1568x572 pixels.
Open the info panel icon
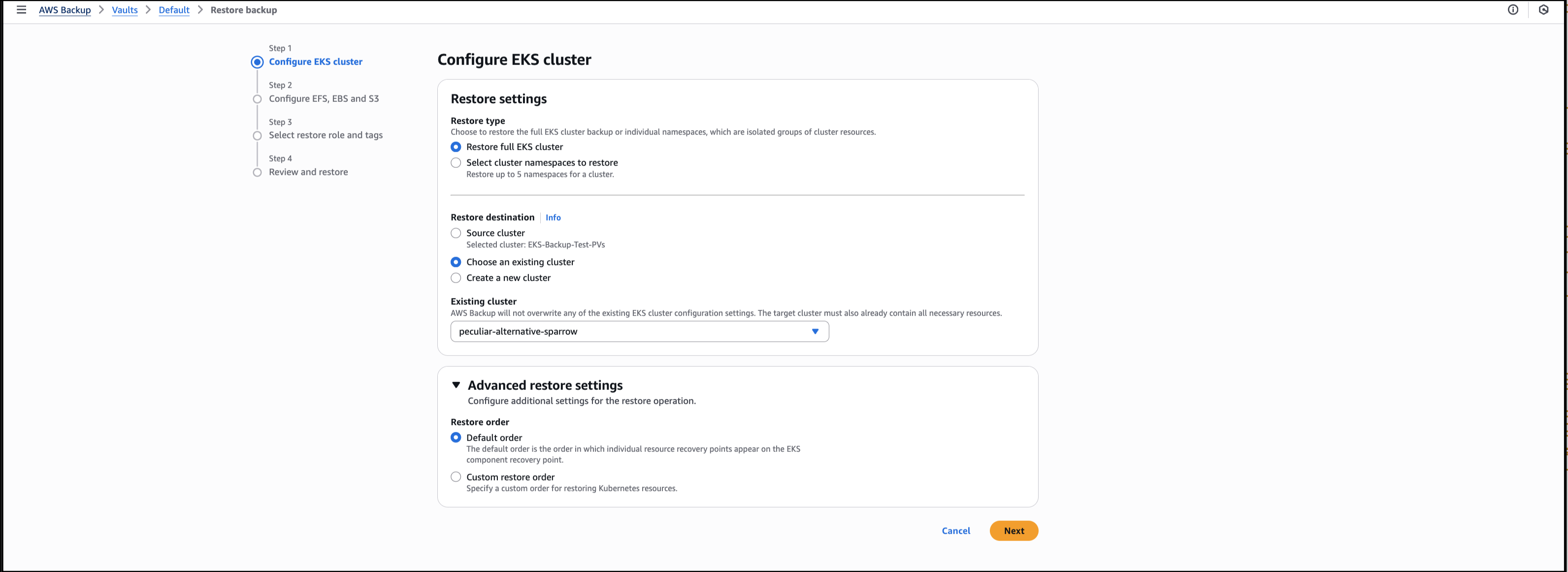pos(1513,10)
